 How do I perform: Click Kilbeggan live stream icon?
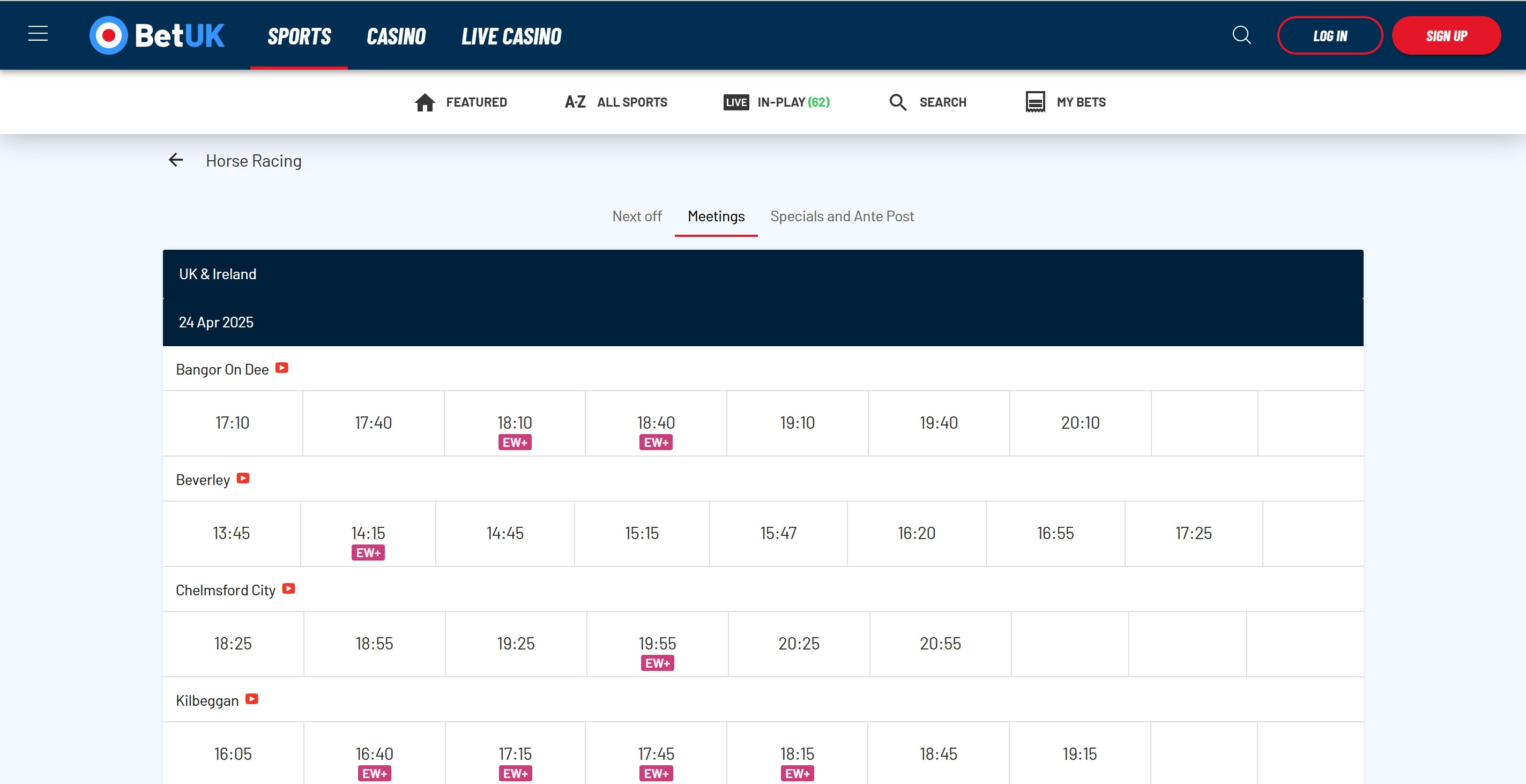tap(252, 699)
